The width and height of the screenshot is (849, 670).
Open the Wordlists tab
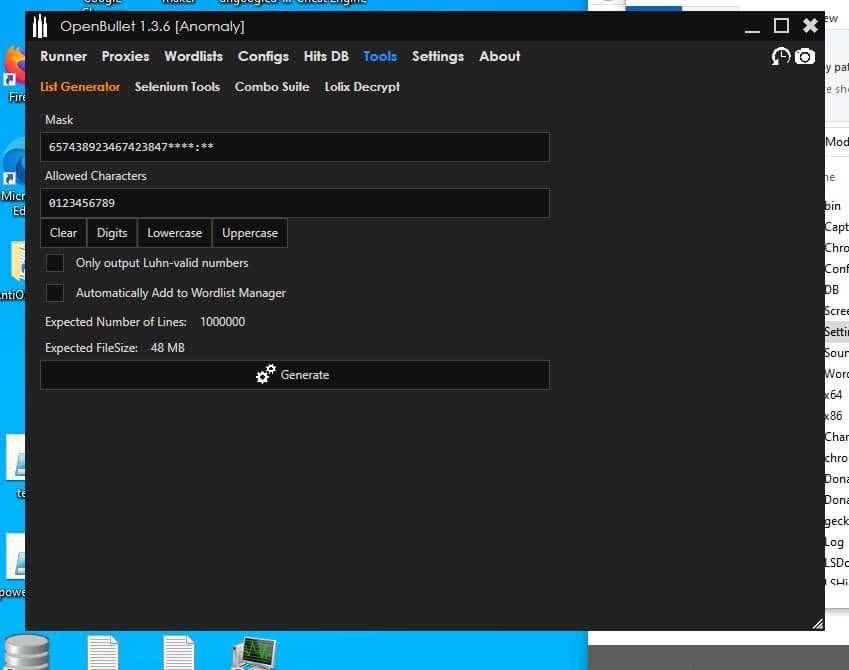tap(193, 57)
